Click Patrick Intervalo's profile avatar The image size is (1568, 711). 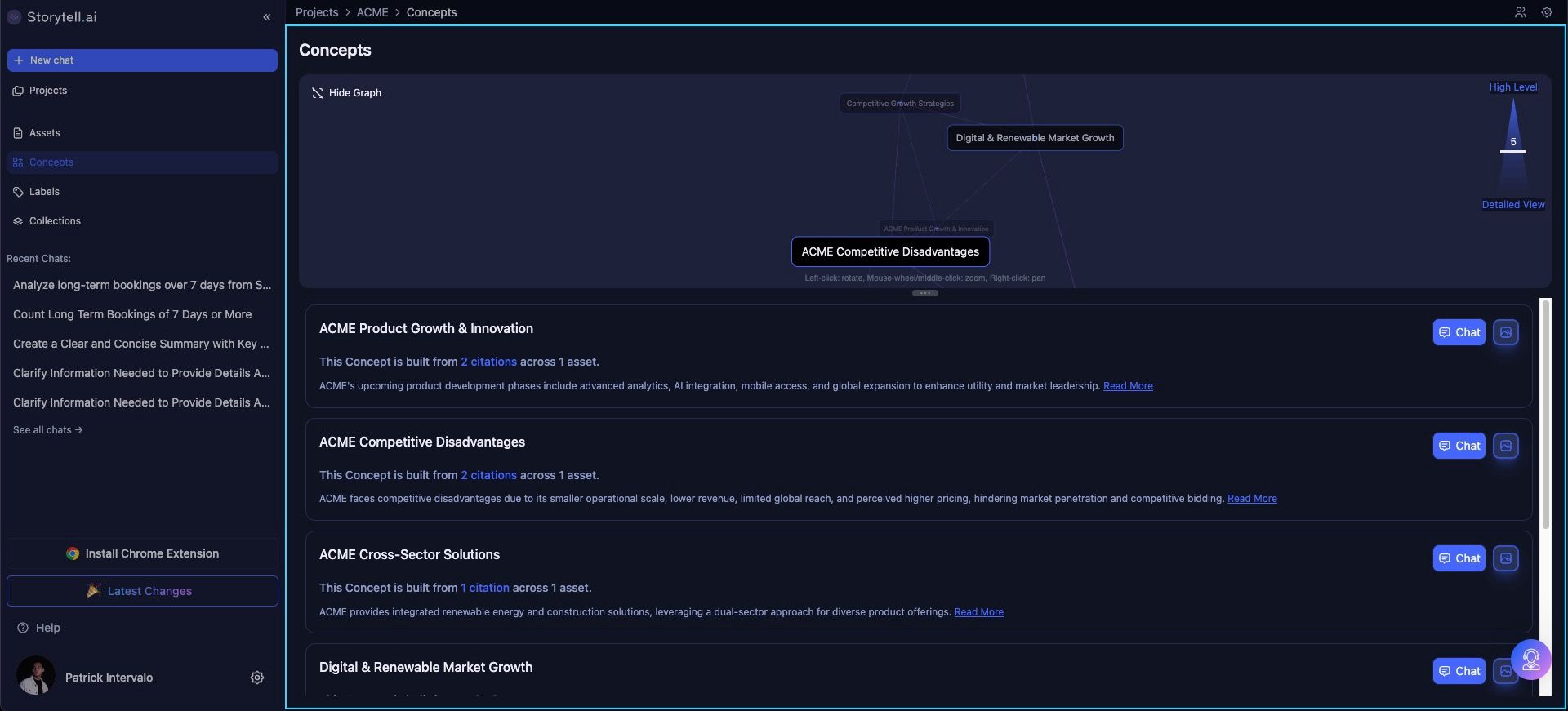(36, 676)
